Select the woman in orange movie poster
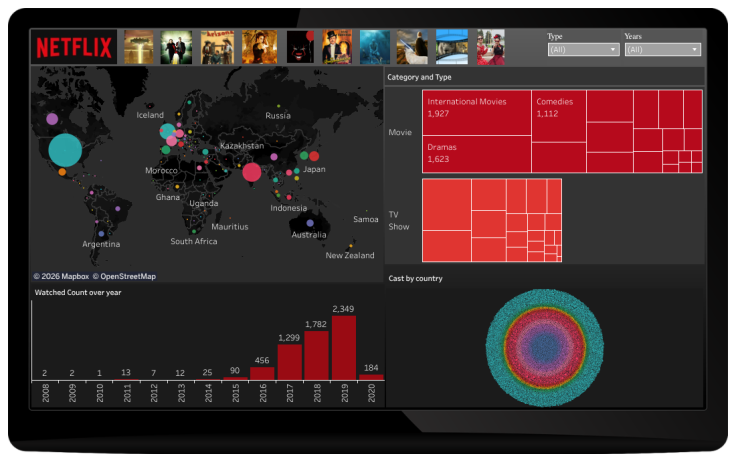Screen dimensions: 736x454 tap(260, 47)
